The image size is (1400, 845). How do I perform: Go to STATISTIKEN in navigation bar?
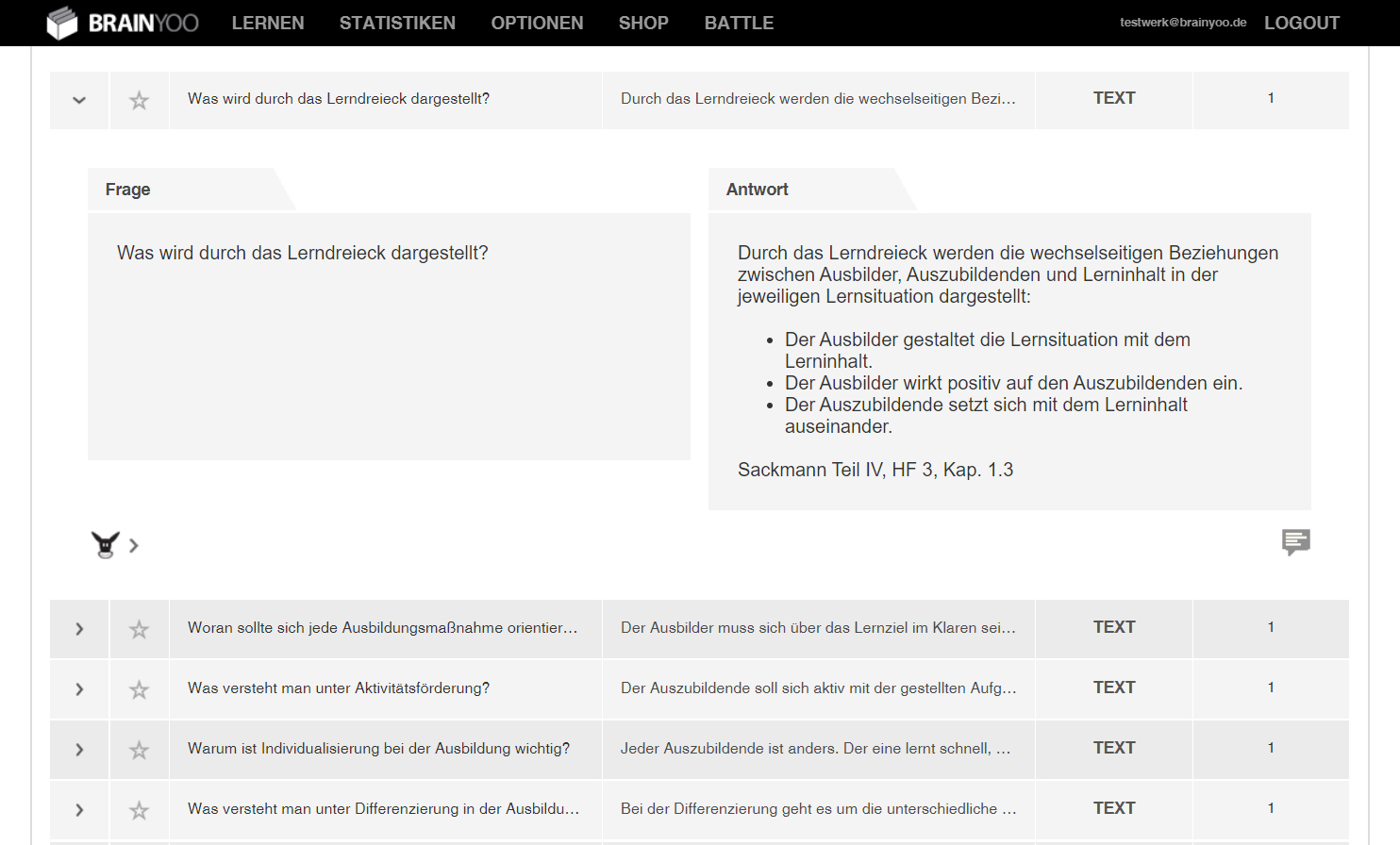pos(397,23)
